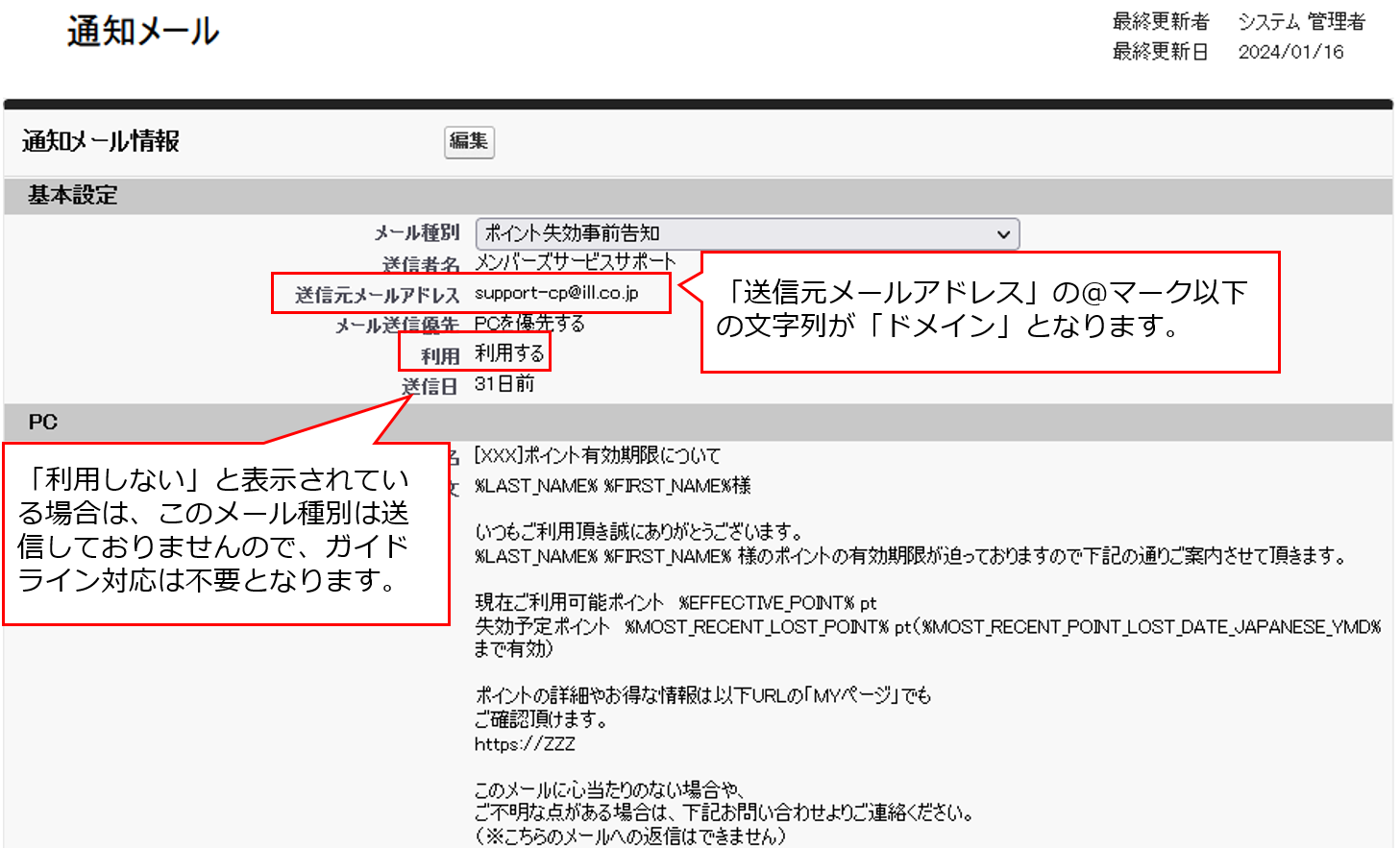The width and height of the screenshot is (1400, 848).
Task: Click the dropdown arrow beside ポイント失効事前告知
Action: point(1005,233)
